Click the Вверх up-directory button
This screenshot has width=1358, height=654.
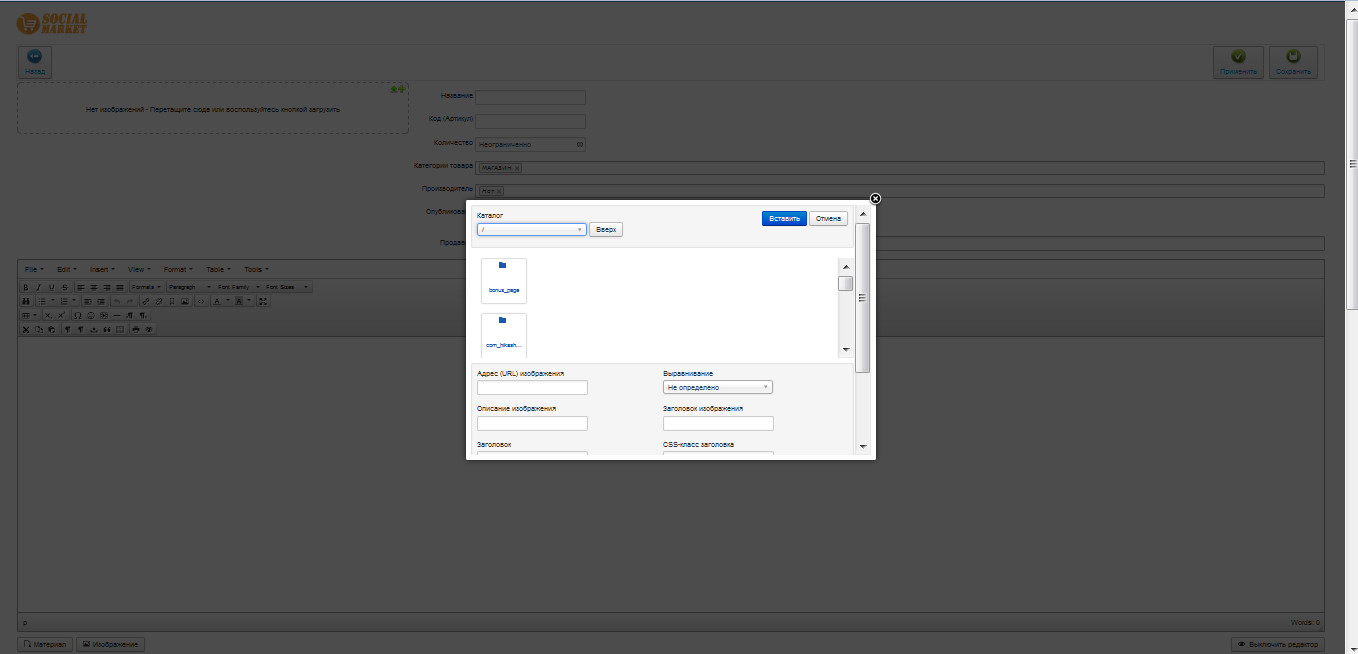click(x=606, y=229)
